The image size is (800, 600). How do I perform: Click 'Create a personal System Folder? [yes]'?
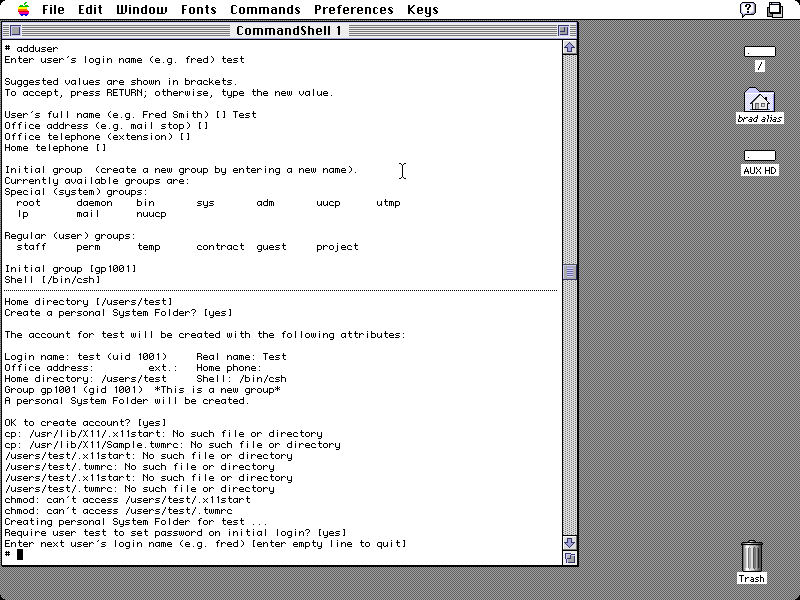(x=118, y=313)
